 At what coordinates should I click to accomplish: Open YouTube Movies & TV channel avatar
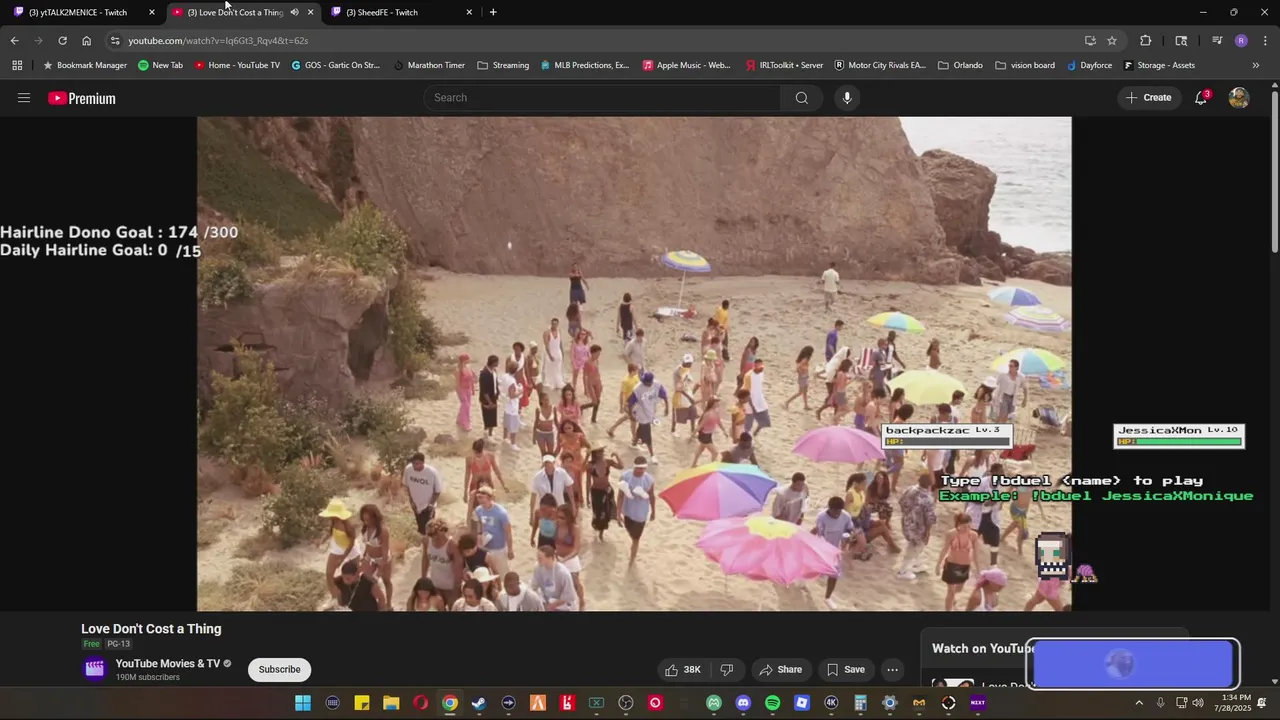point(95,669)
